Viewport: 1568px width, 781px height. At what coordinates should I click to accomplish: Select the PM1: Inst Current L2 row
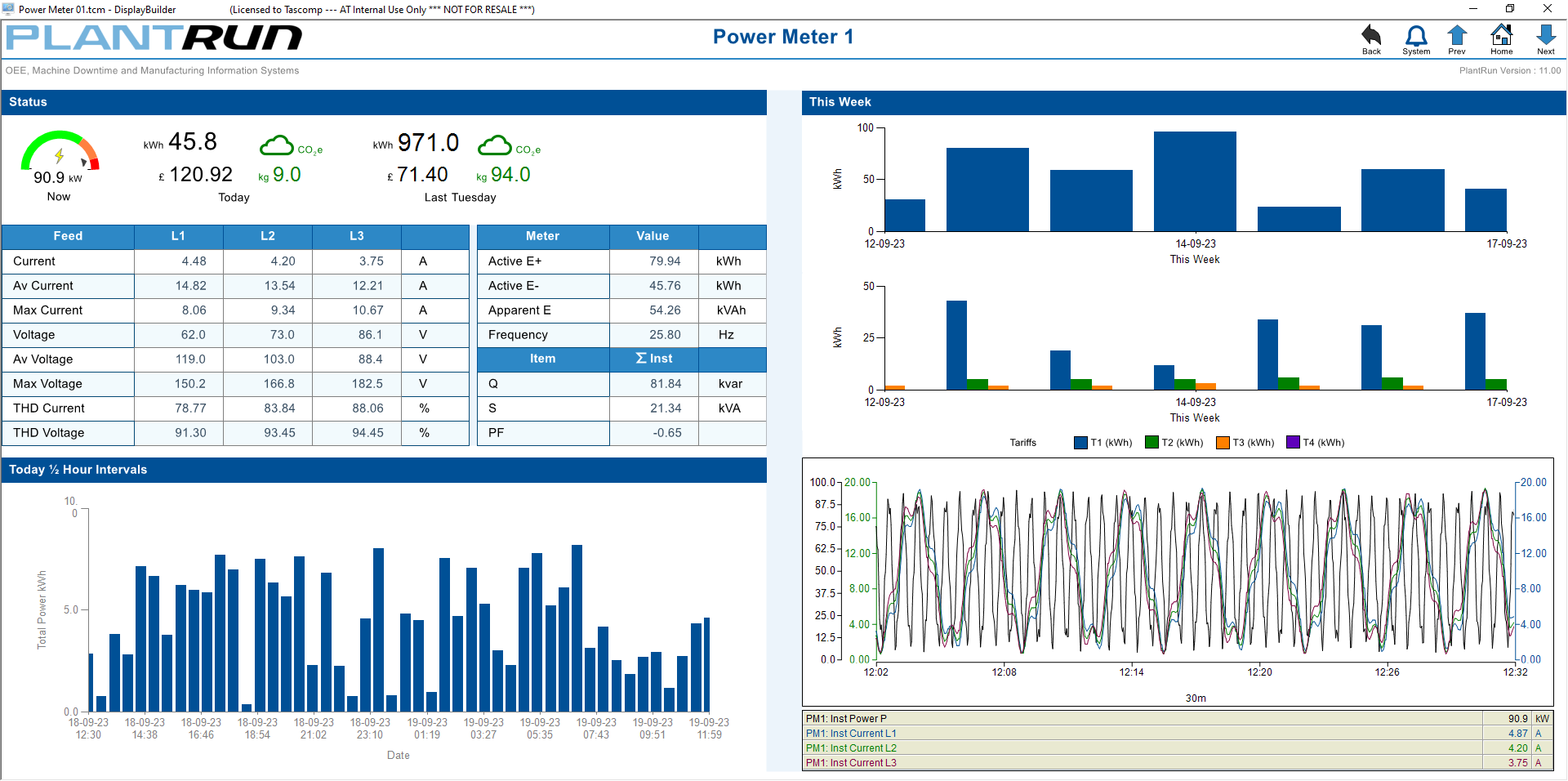[x=1178, y=748]
